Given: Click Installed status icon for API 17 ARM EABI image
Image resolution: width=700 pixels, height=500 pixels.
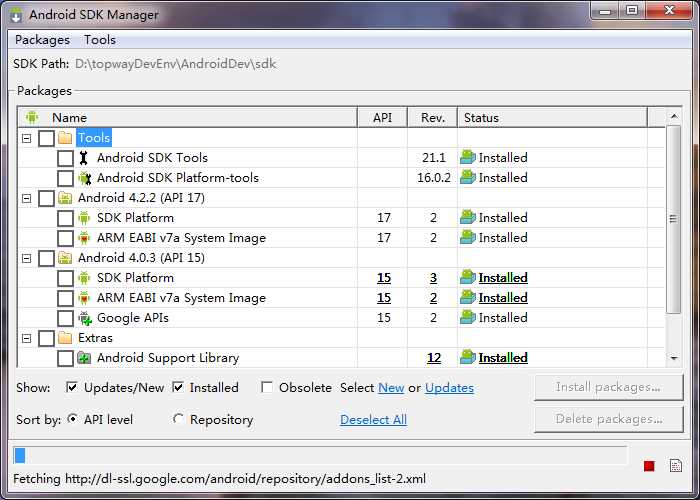Looking at the screenshot, I should 468,237.
